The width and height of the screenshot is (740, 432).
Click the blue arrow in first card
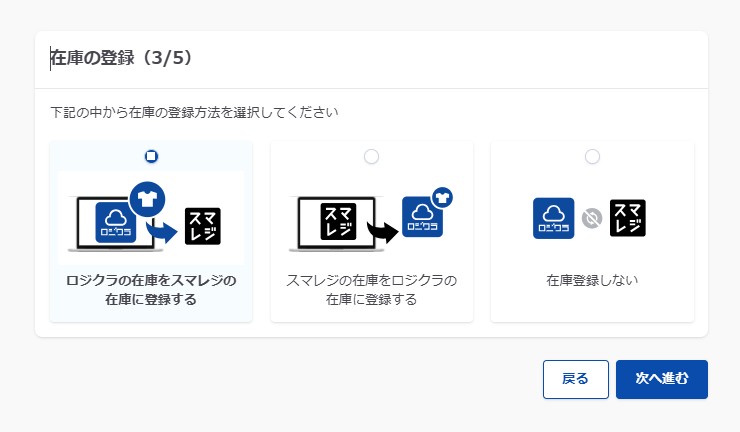(160, 232)
